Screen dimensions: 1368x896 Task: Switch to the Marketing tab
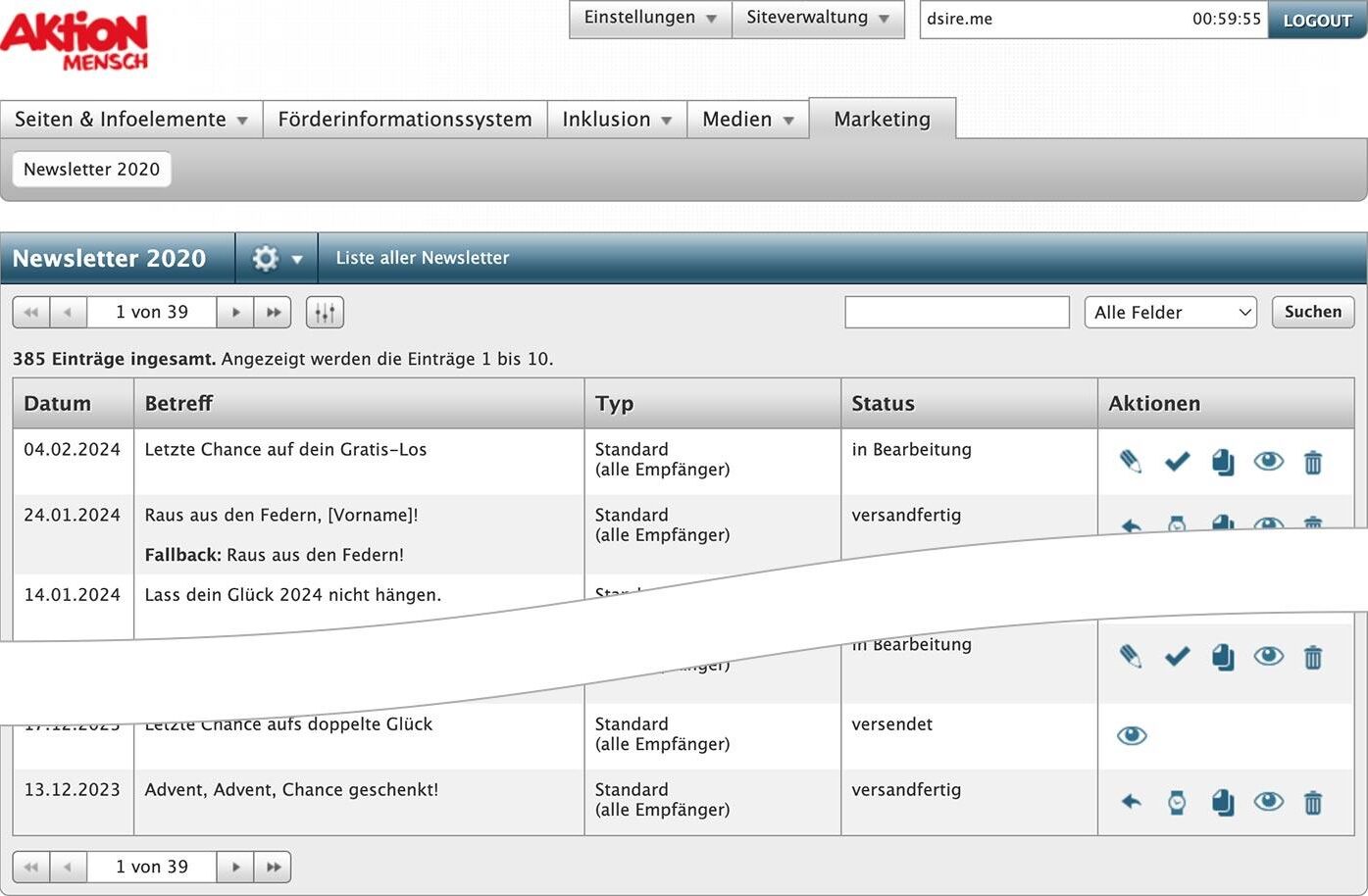(883, 120)
